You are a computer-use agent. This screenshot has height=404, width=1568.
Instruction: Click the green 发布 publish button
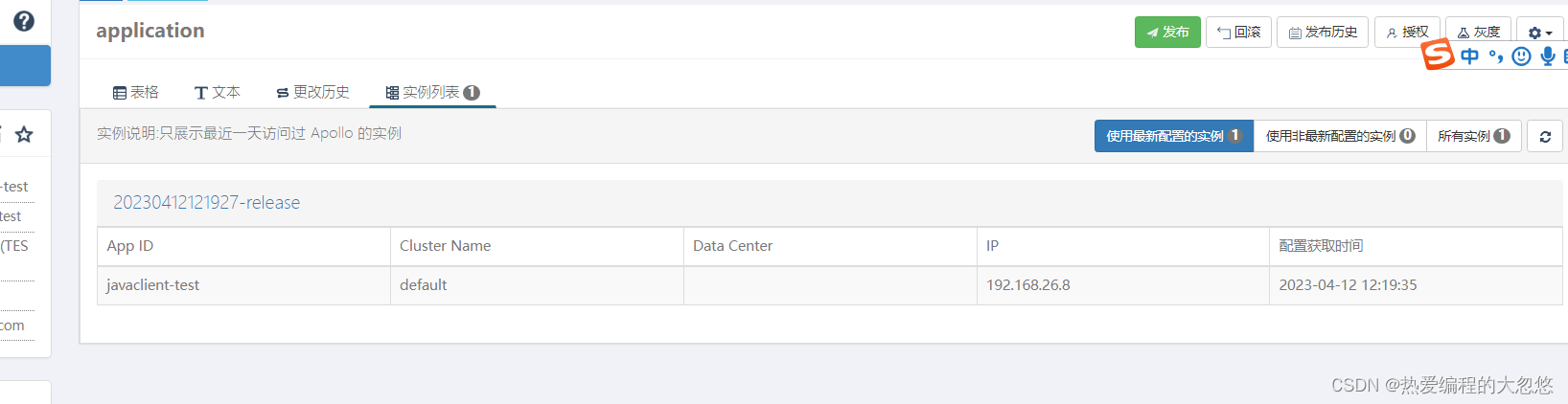(x=1167, y=32)
